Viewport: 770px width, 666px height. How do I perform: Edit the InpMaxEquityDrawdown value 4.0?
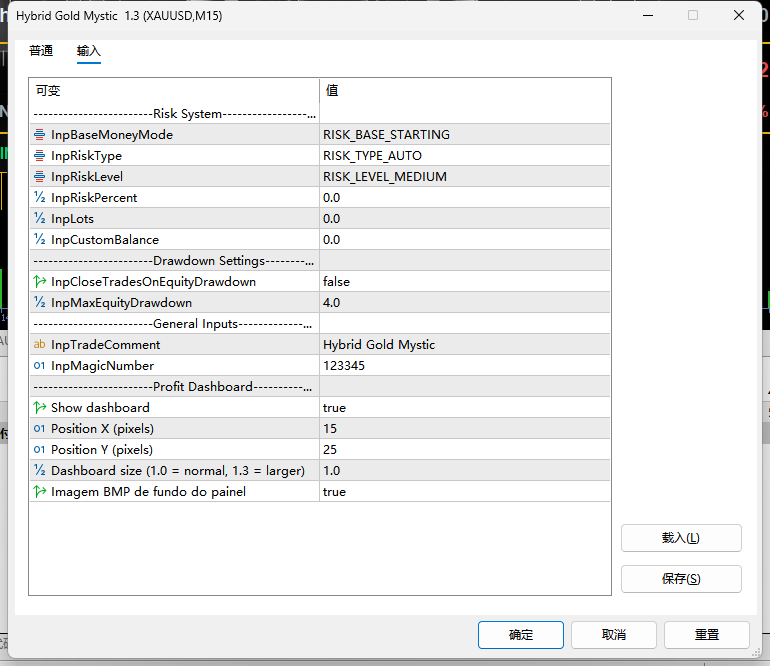click(465, 303)
